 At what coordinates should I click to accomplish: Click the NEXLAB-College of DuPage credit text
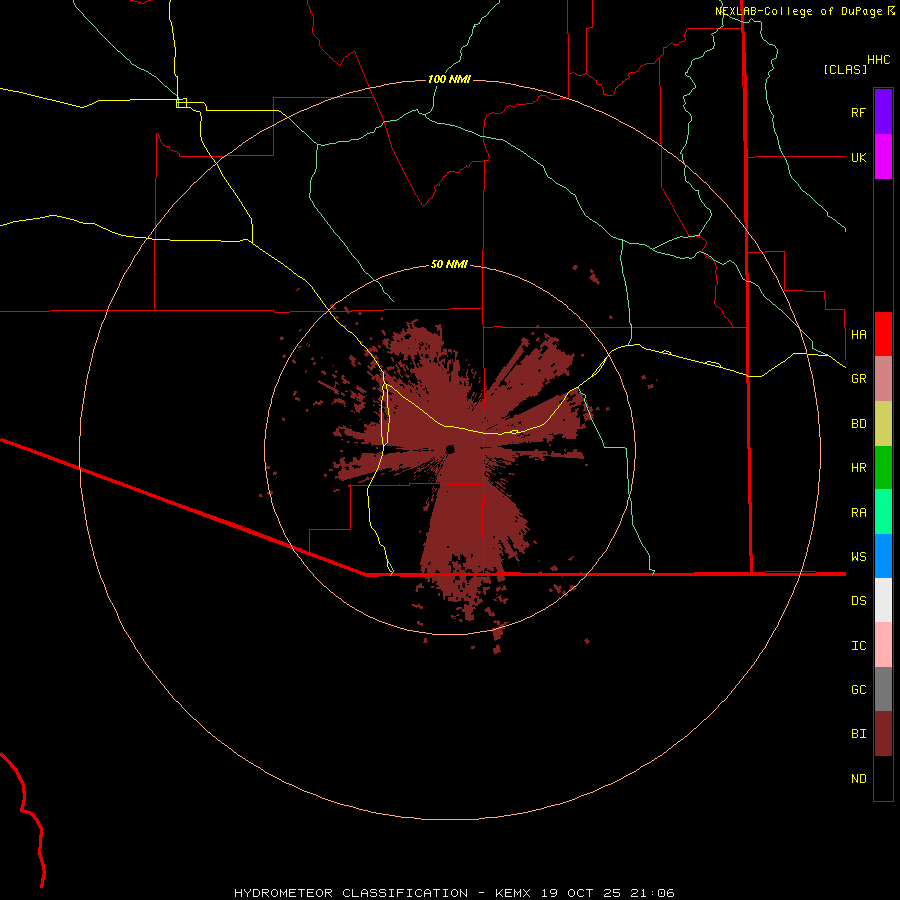[800, 11]
